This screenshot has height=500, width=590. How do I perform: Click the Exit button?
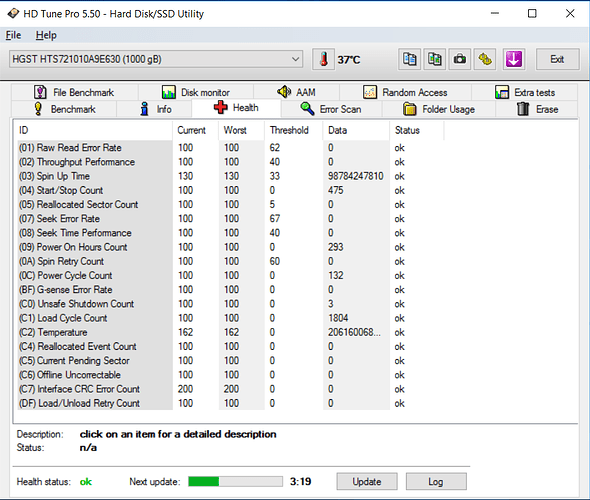pos(557,59)
